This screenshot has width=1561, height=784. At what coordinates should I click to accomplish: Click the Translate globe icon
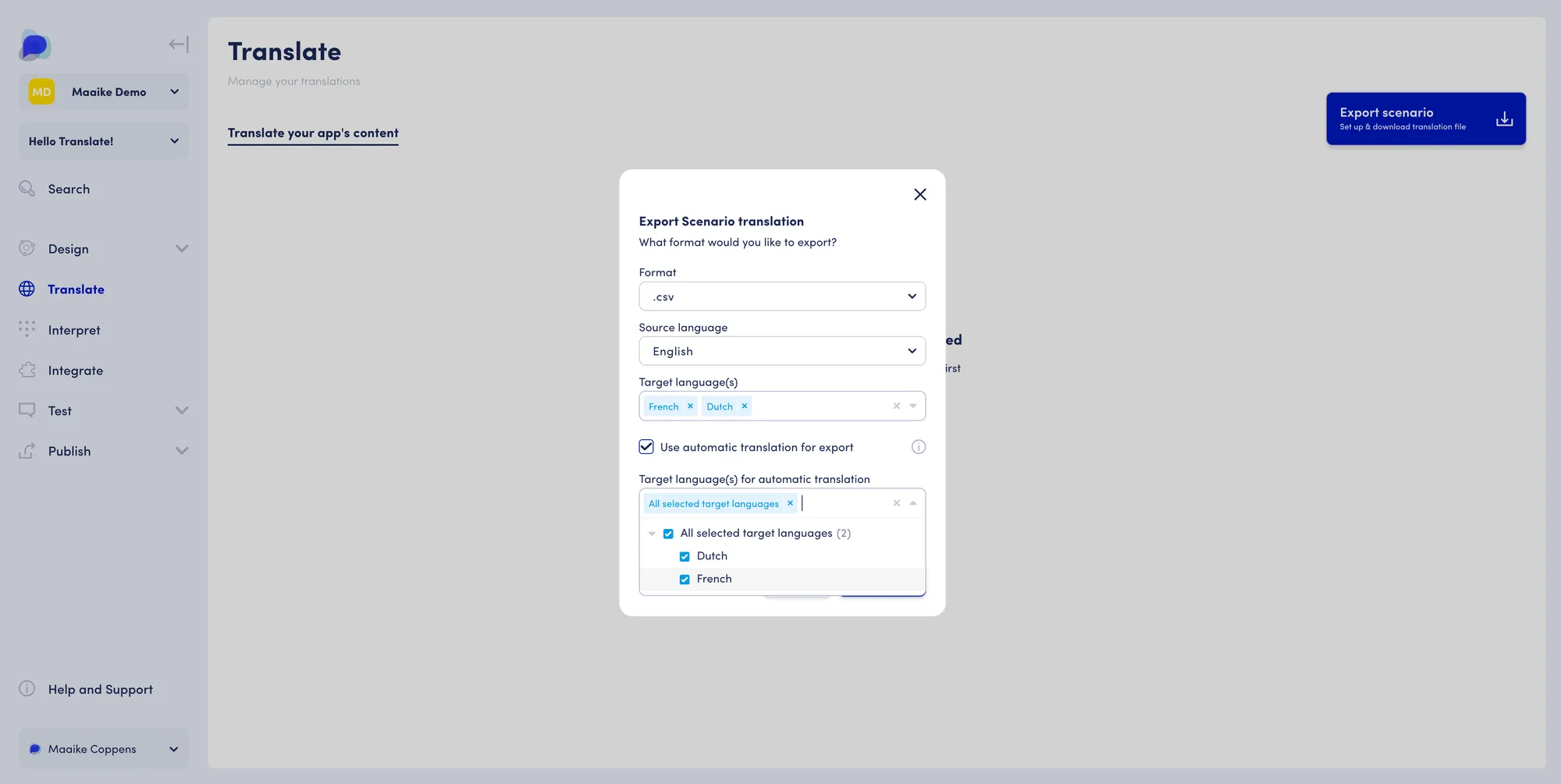27,289
